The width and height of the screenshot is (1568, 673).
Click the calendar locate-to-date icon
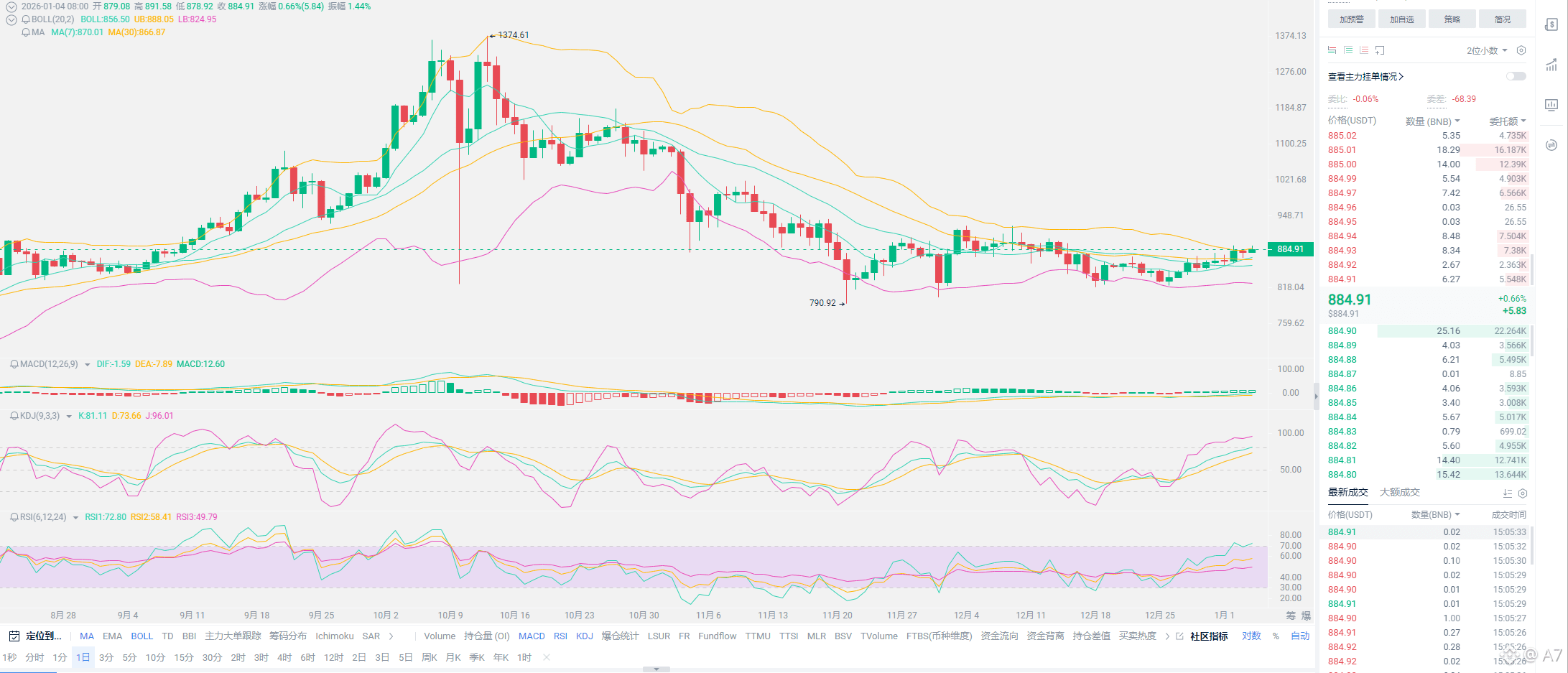click(14, 636)
